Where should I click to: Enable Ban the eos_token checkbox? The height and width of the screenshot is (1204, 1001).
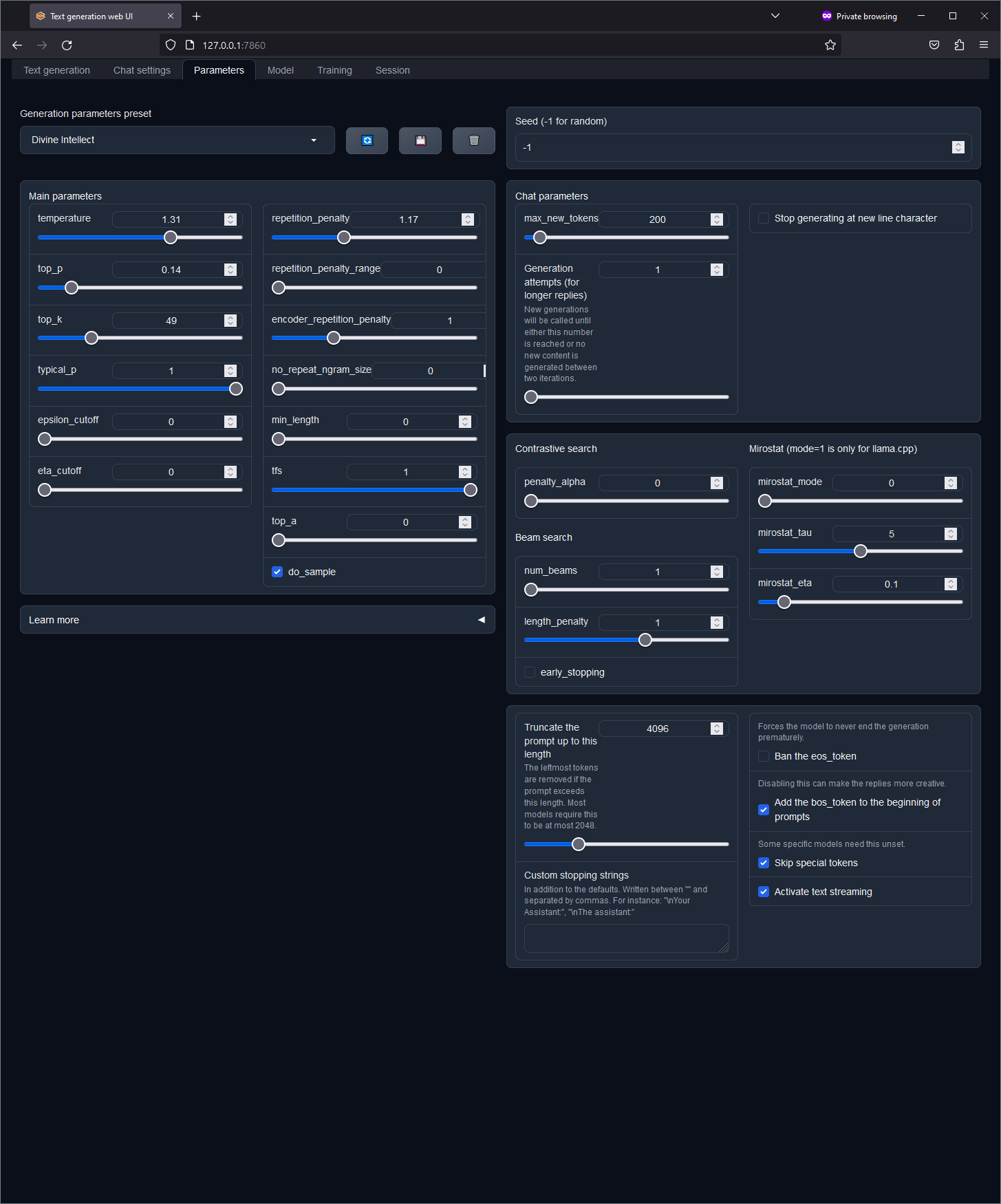point(764,756)
